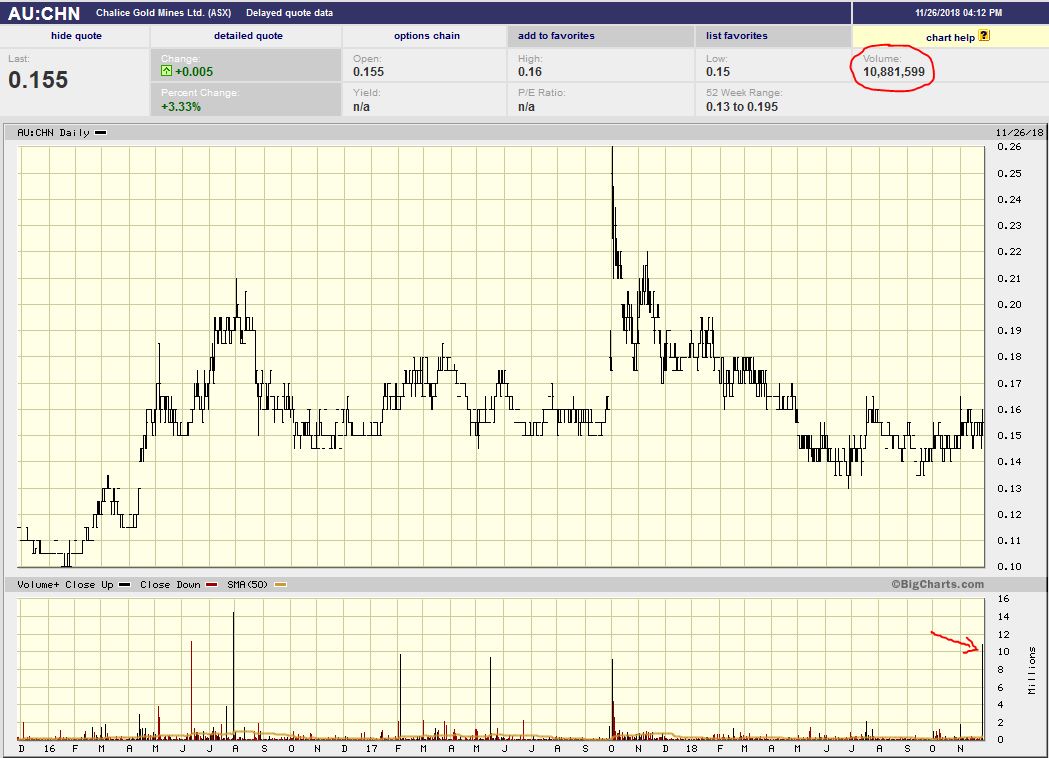Click the SMA(50) yellow legend marker

point(280,584)
